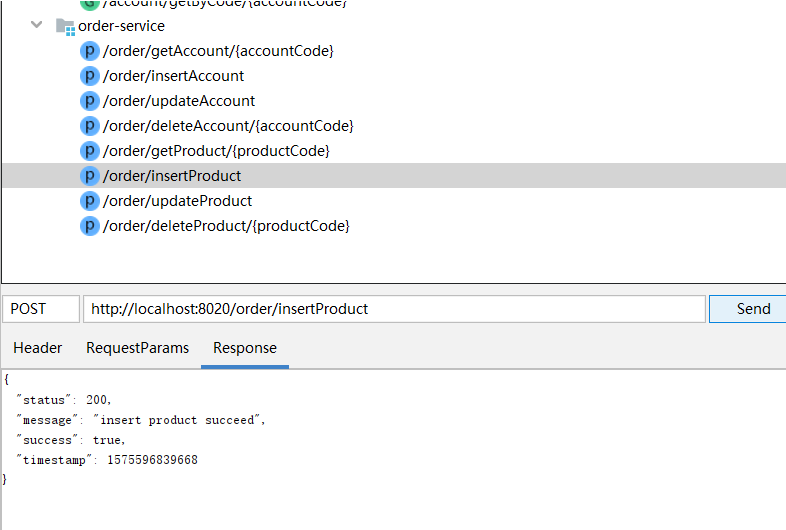Switch to the Header tab
Image resolution: width=786 pixels, height=530 pixels.
click(38, 348)
